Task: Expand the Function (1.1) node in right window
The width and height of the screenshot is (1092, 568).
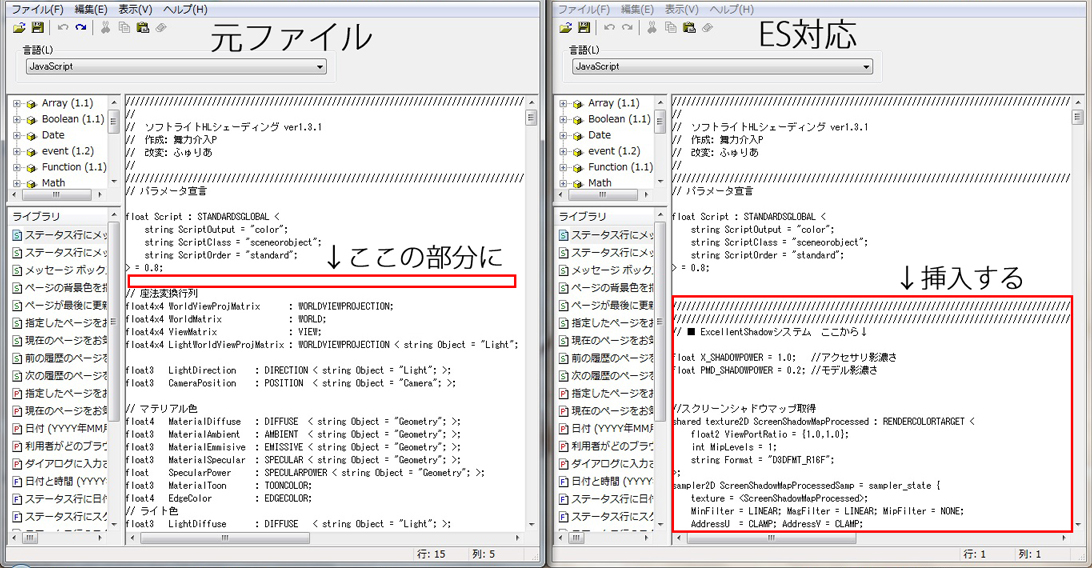Action: tap(563, 168)
